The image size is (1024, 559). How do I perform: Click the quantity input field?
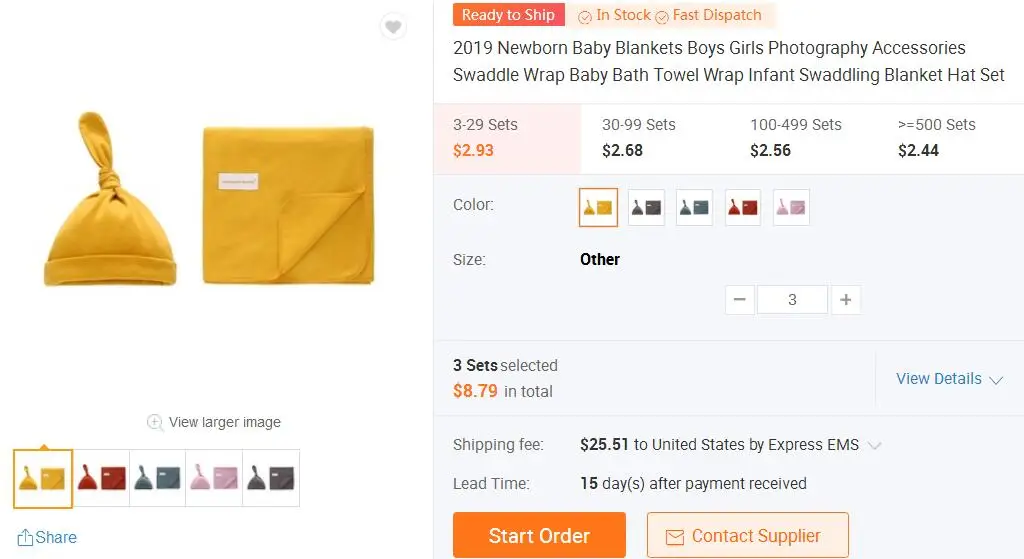click(x=792, y=299)
